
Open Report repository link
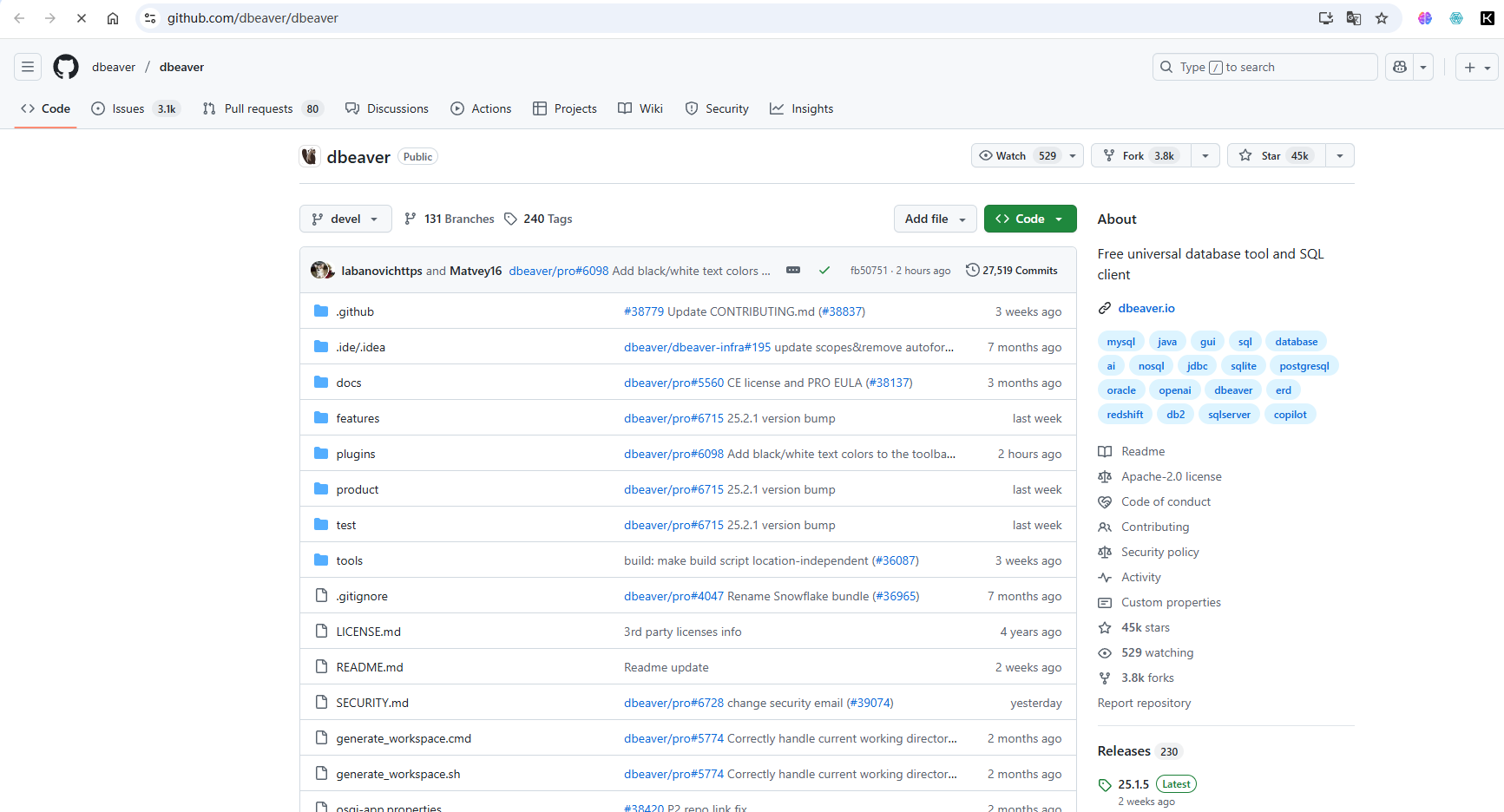coord(1144,704)
